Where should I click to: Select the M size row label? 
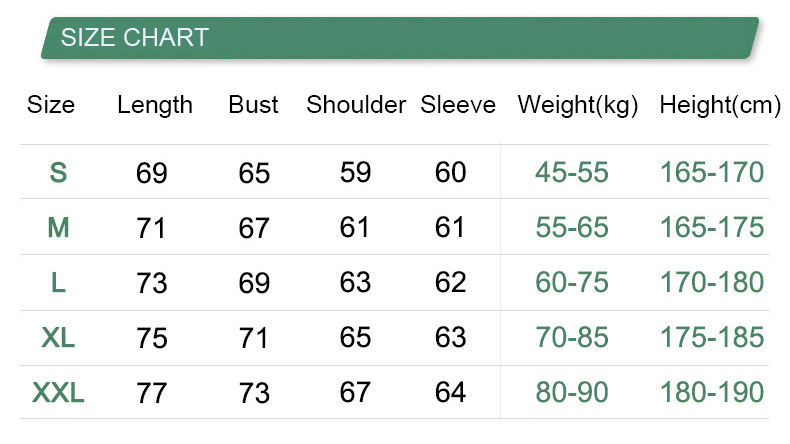pyautogui.click(x=58, y=228)
